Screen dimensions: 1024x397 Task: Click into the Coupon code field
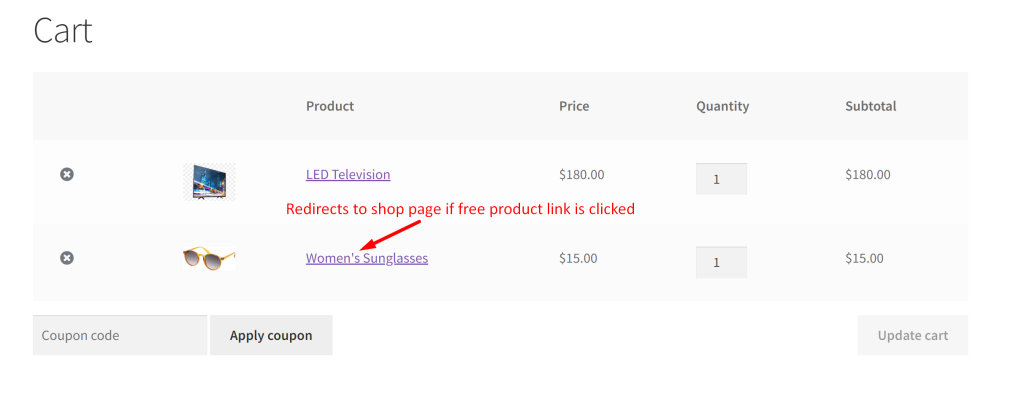tap(120, 336)
